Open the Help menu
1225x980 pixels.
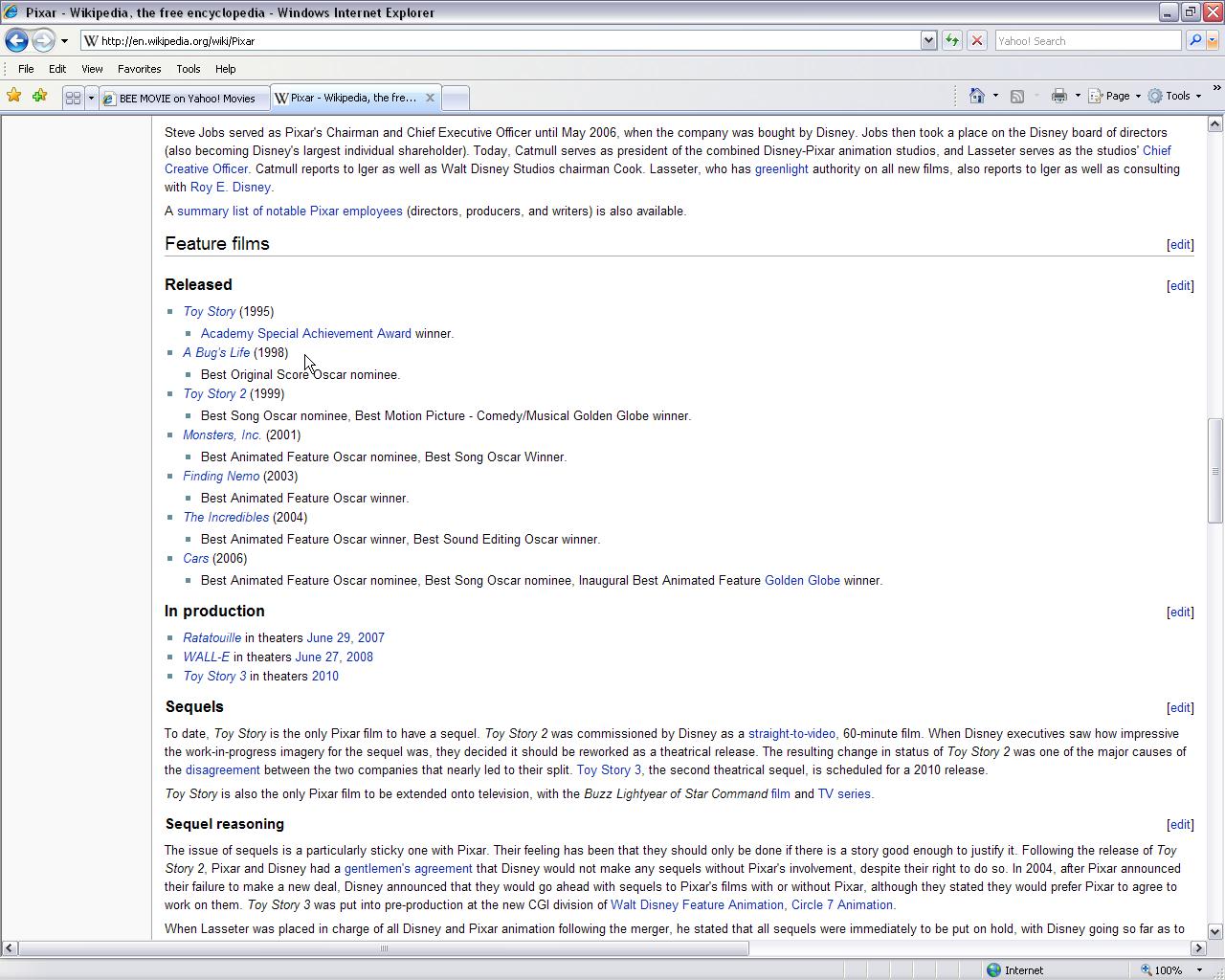coord(225,69)
